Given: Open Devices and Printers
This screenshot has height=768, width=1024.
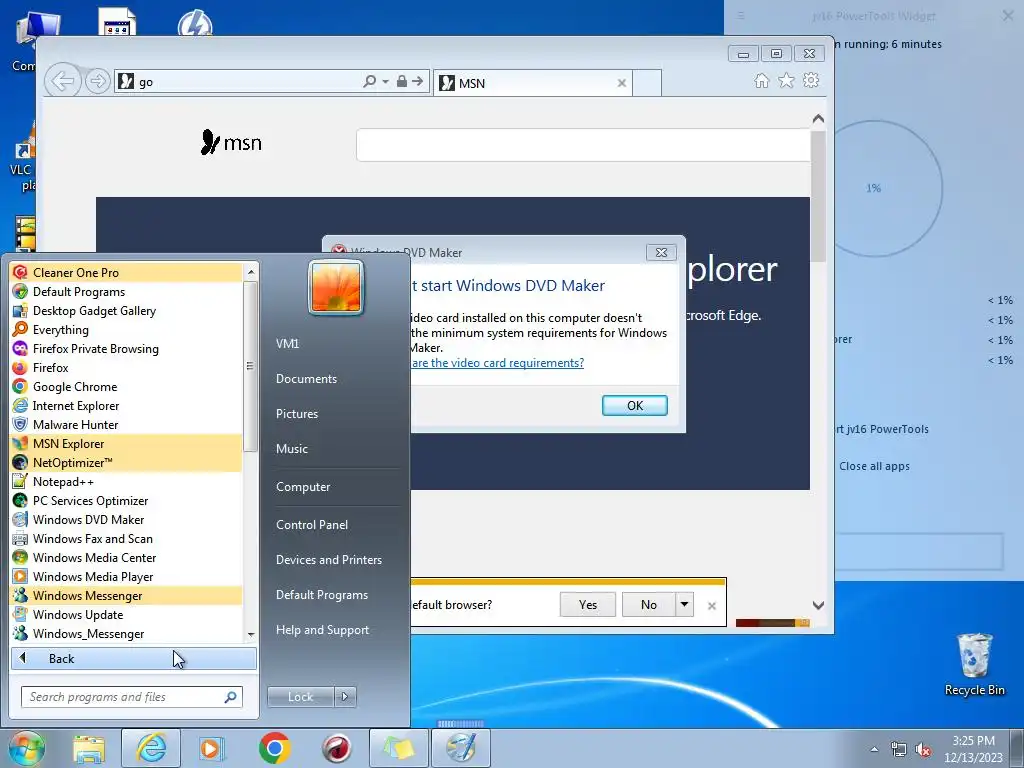Looking at the screenshot, I should [x=328, y=560].
